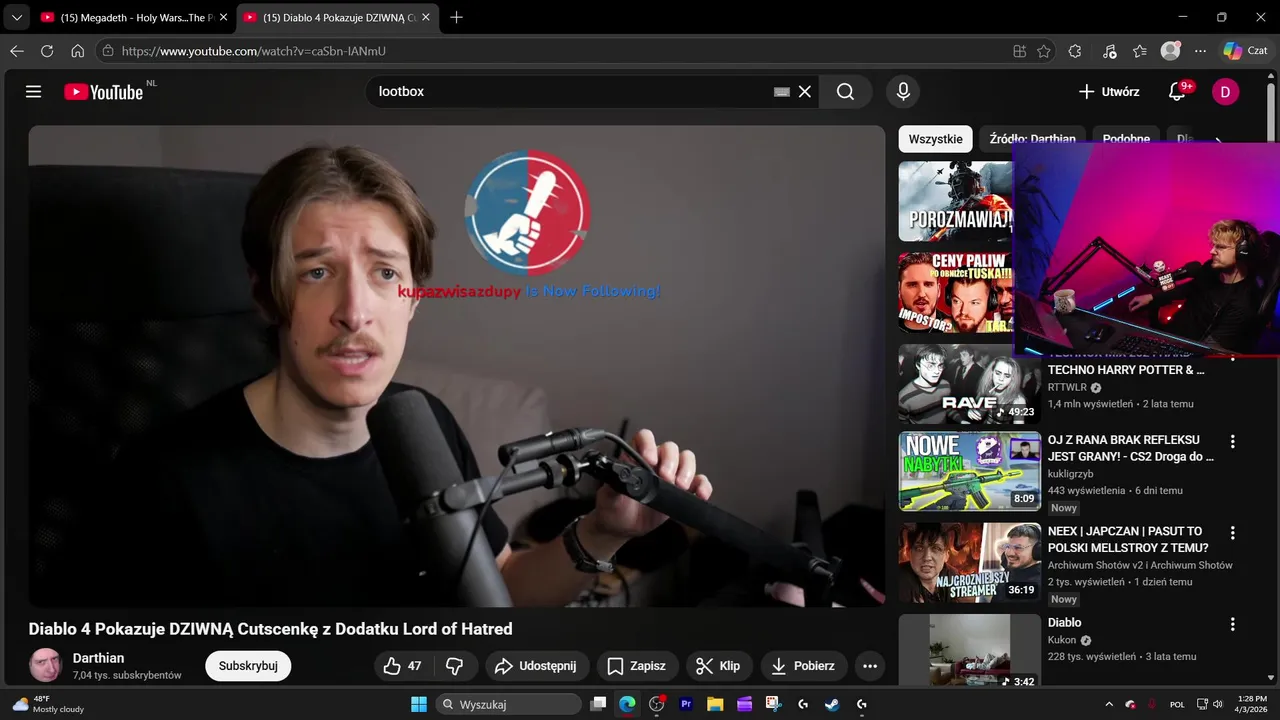Open the media control music note icon
This screenshot has height=720, width=1280.
click(x=1109, y=51)
